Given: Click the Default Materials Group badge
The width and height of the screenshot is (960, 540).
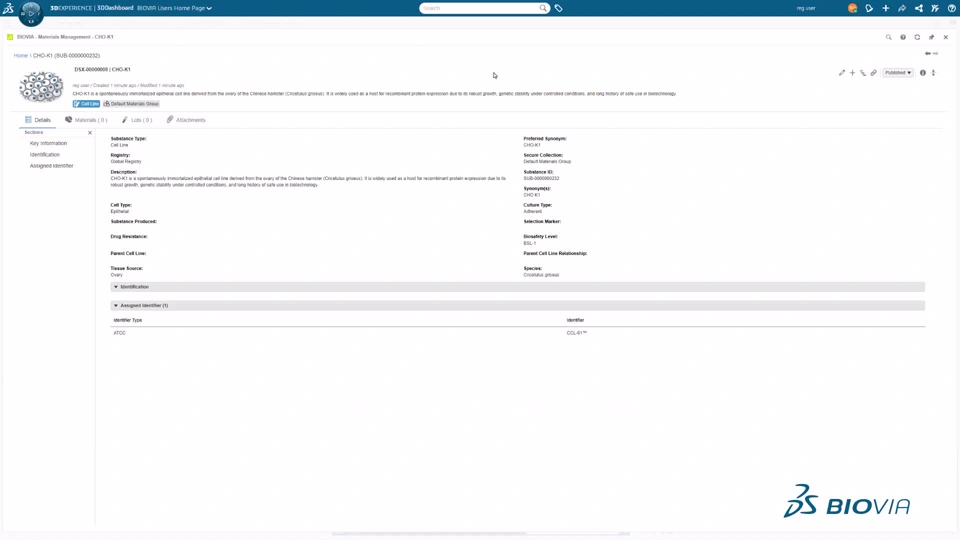Looking at the screenshot, I should pos(132,104).
